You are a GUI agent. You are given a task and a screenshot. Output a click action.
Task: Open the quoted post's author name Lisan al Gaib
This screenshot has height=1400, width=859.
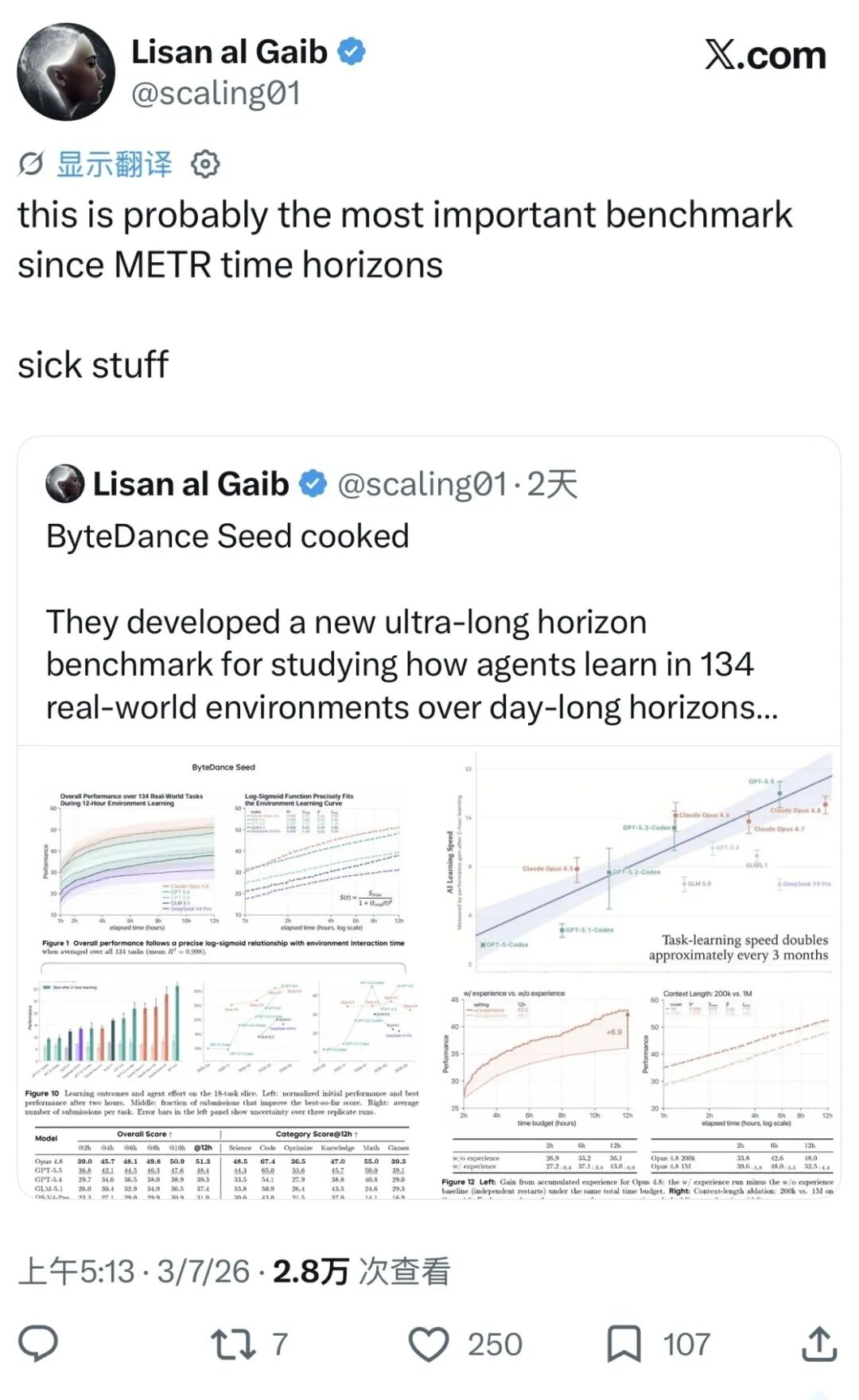click(191, 484)
